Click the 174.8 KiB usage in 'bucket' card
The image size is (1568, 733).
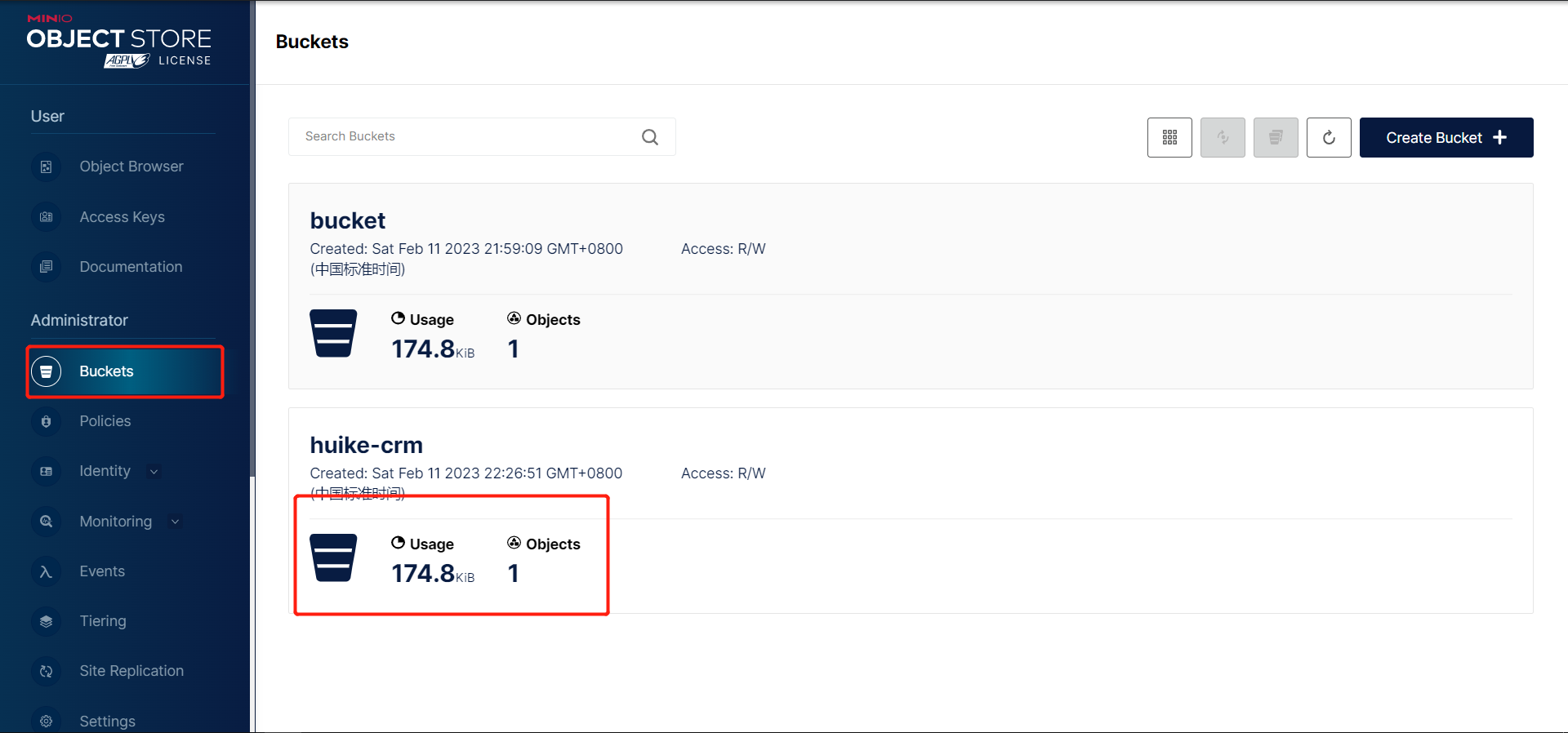pos(433,349)
